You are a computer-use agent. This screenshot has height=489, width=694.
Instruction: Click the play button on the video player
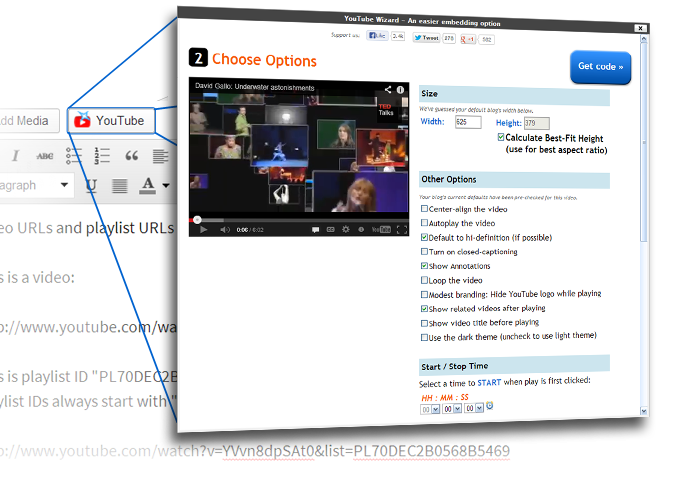[x=203, y=229]
